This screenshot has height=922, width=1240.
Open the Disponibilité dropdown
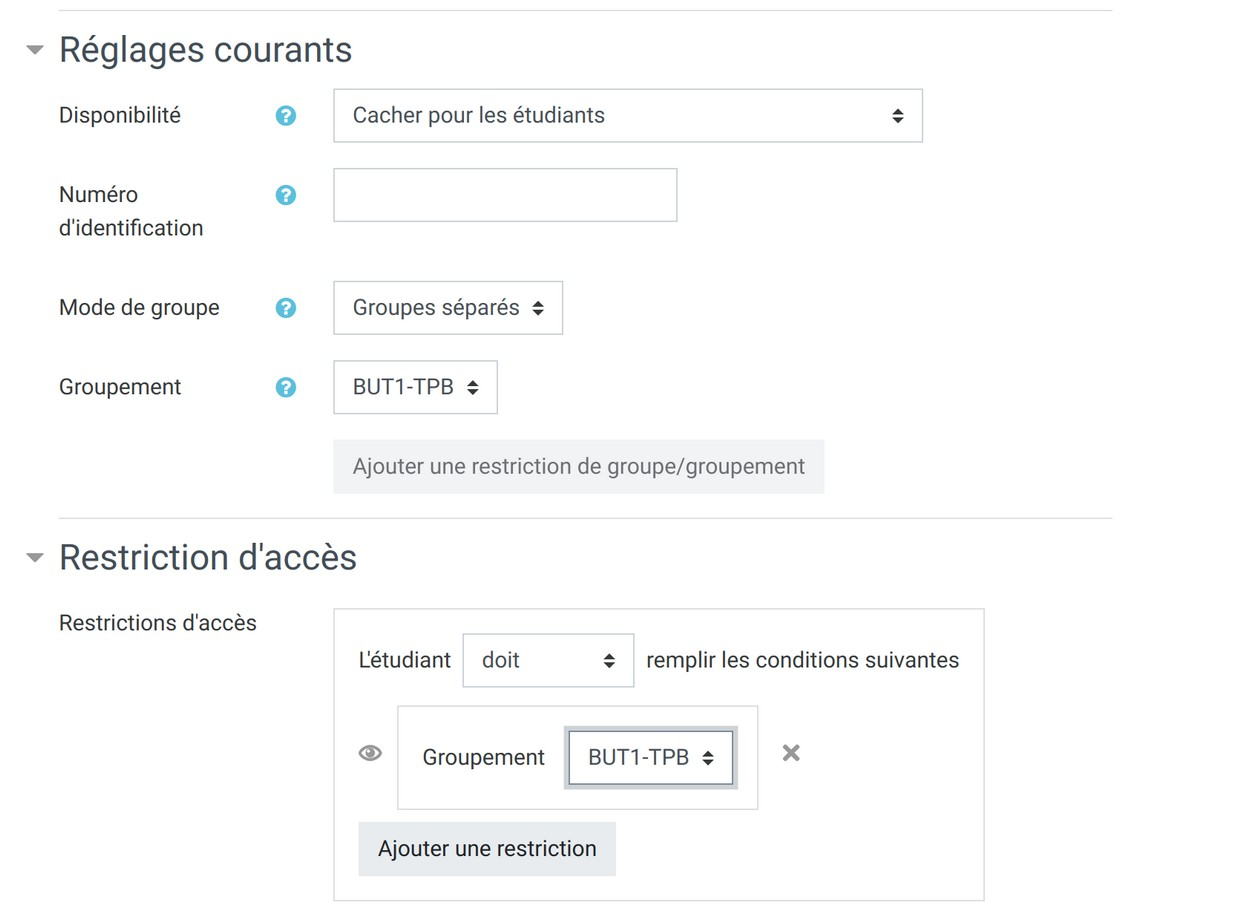[627, 116]
